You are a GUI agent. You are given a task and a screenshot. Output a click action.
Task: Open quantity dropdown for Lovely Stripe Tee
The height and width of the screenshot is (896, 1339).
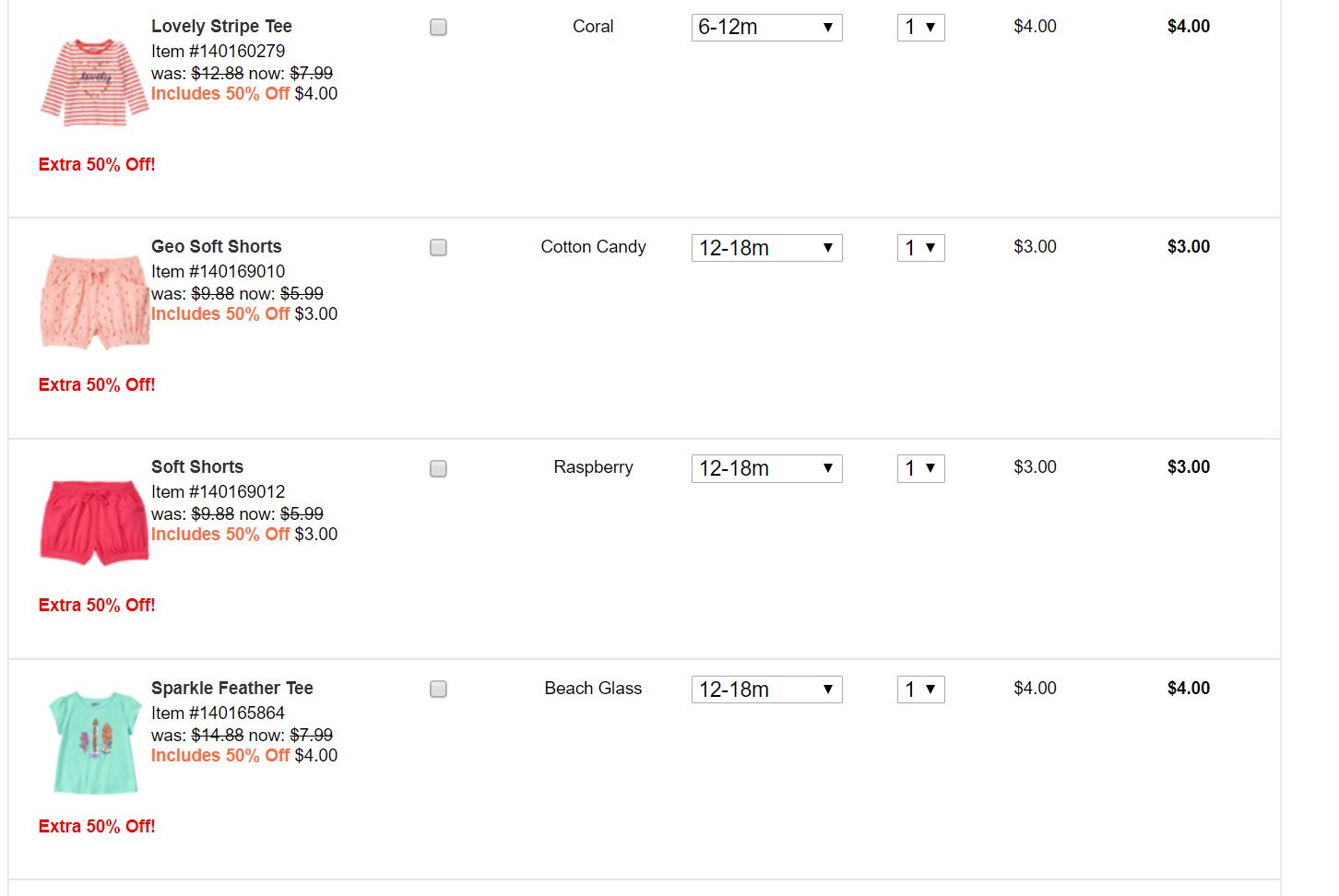(920, 28)
